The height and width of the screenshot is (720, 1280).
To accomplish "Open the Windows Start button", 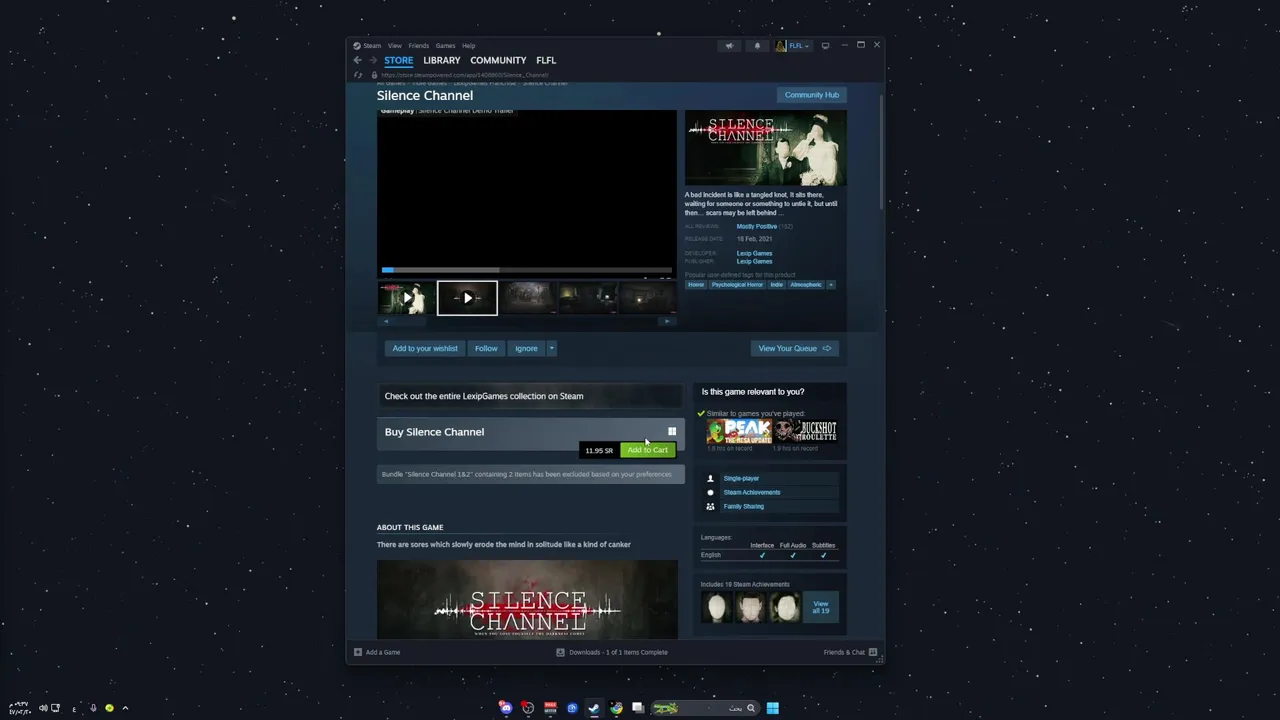I will [x=772, y=708].
